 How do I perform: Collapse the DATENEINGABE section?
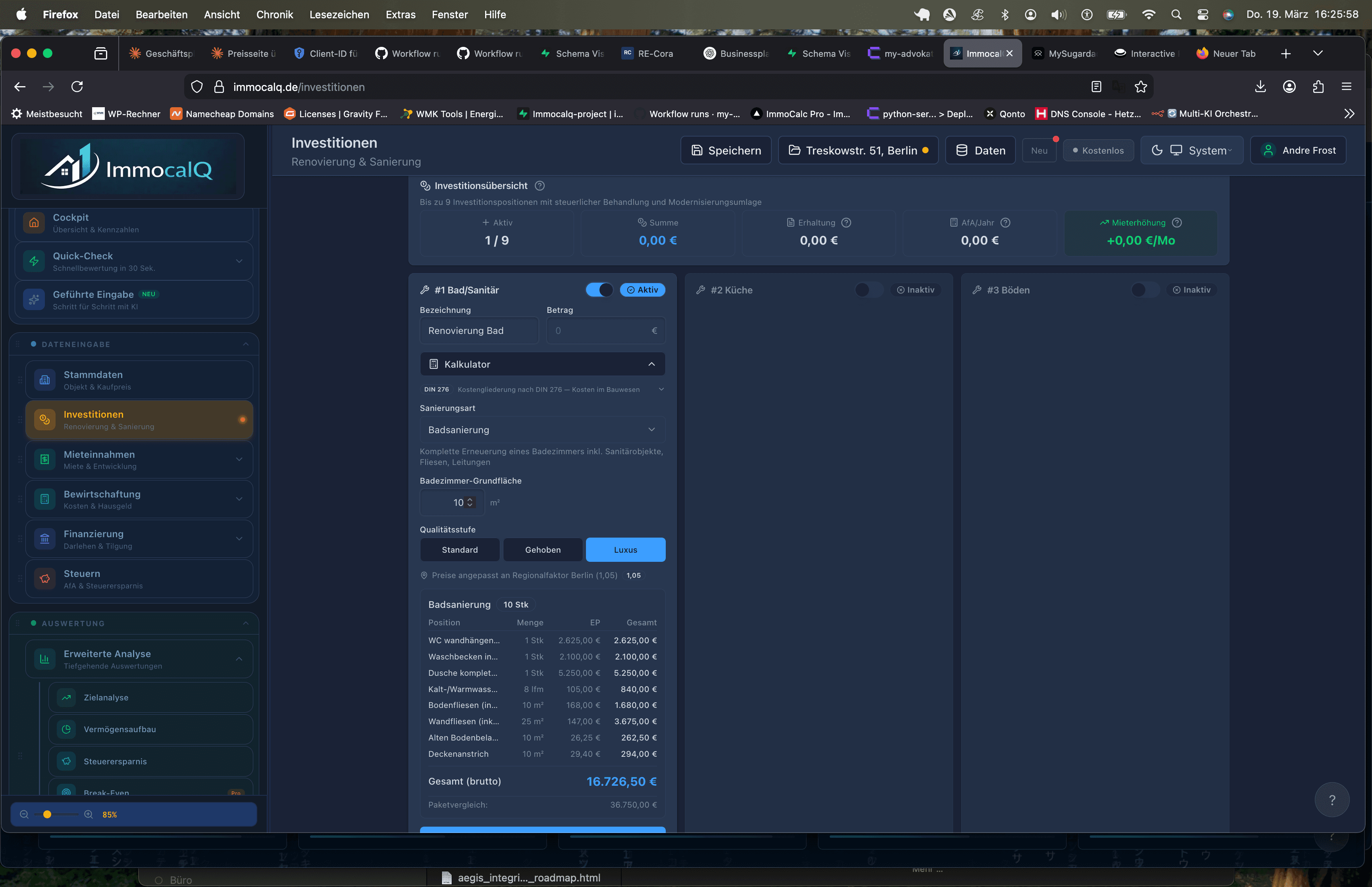tap(246, 344)
